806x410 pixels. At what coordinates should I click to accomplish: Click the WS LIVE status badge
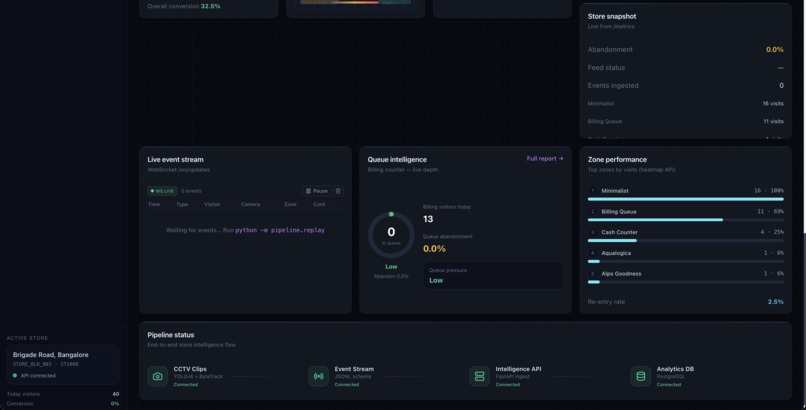162,191
